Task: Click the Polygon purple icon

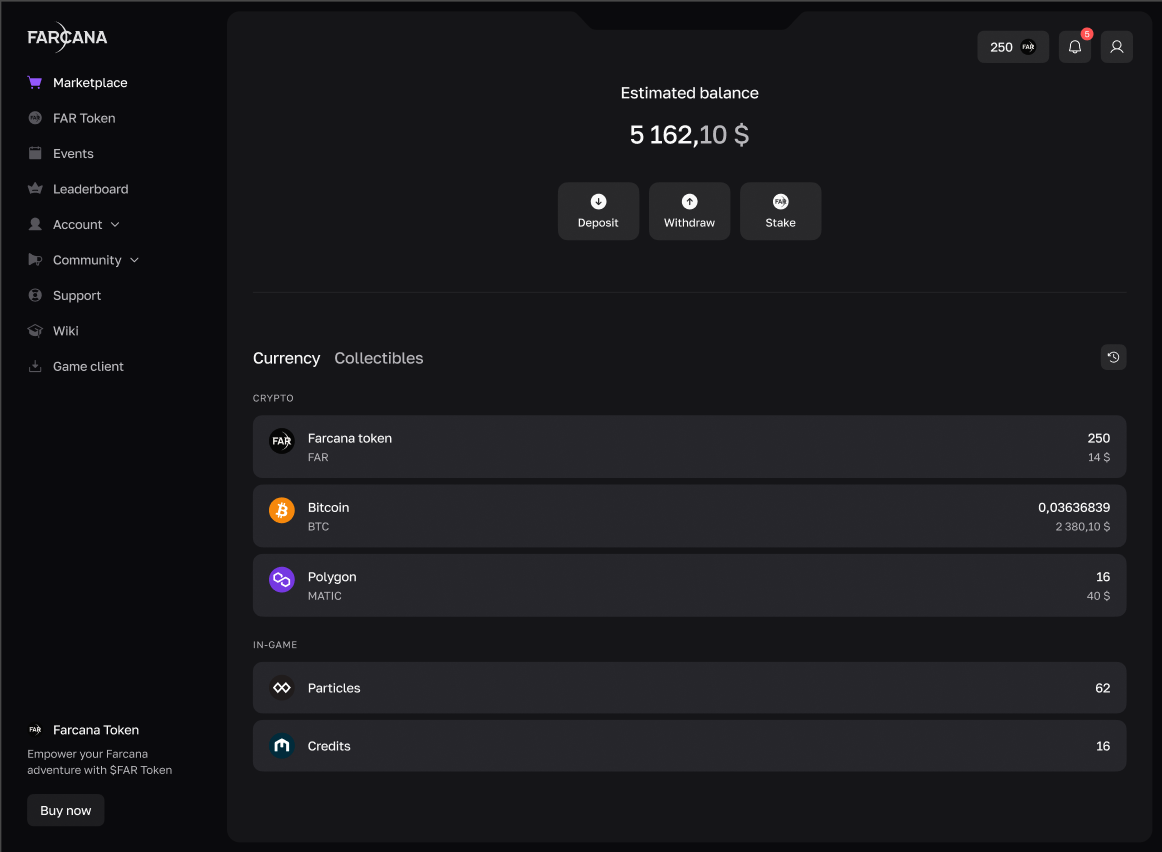Action: [x=282, y=580]
